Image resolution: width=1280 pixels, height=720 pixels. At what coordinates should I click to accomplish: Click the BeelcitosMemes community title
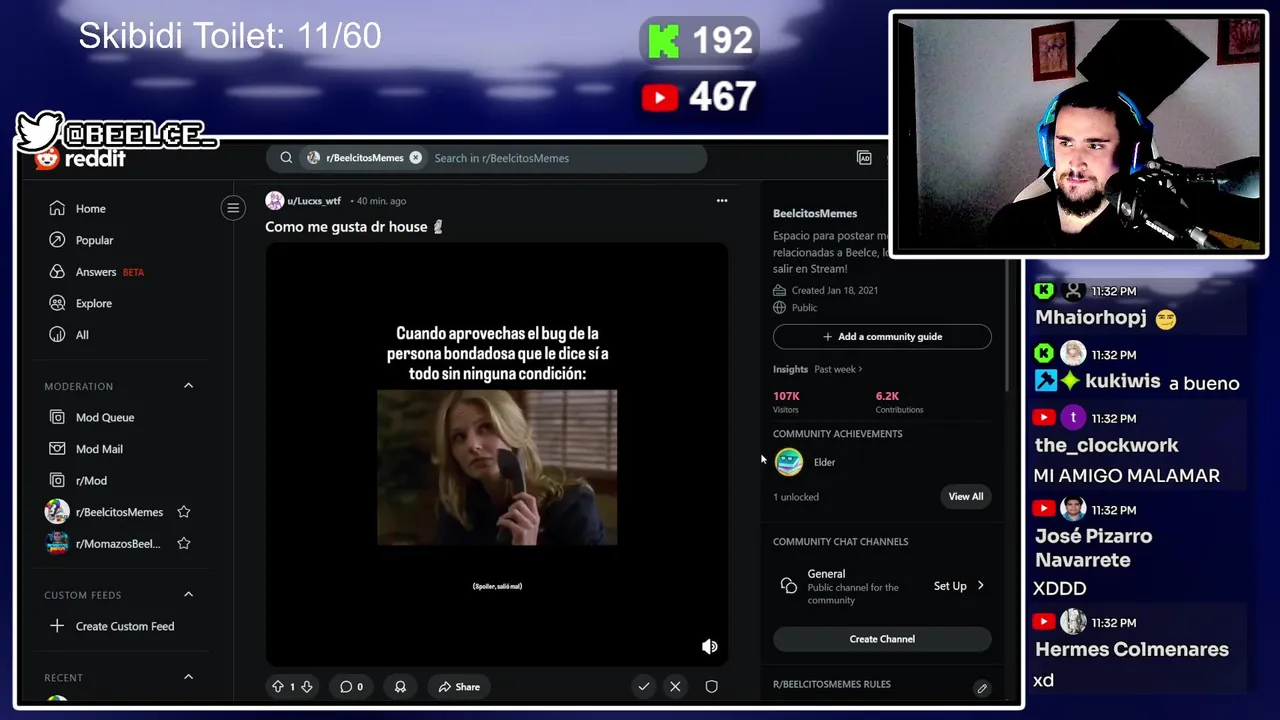(815, 213)
